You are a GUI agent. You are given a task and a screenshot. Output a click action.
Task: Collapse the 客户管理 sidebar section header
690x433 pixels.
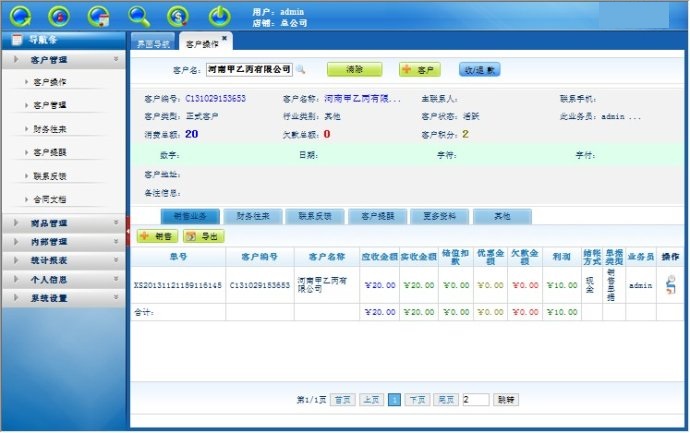pyautogui.click(x=63, y=59)
